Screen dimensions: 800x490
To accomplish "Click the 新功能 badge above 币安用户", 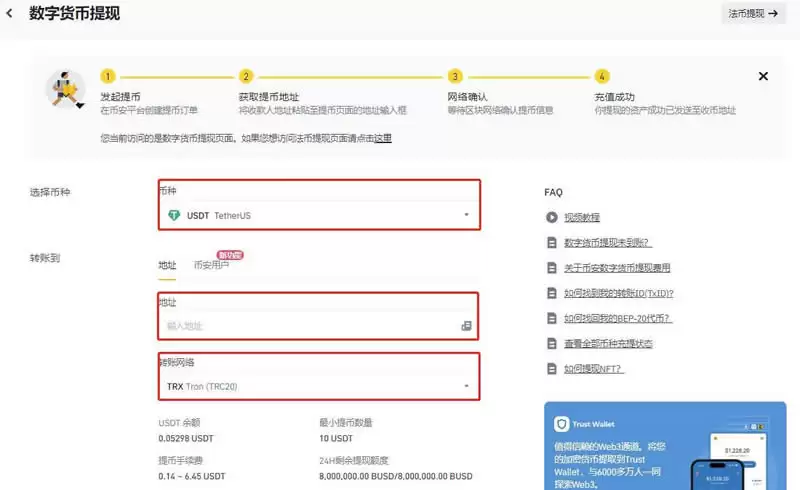I will [230, 255].
